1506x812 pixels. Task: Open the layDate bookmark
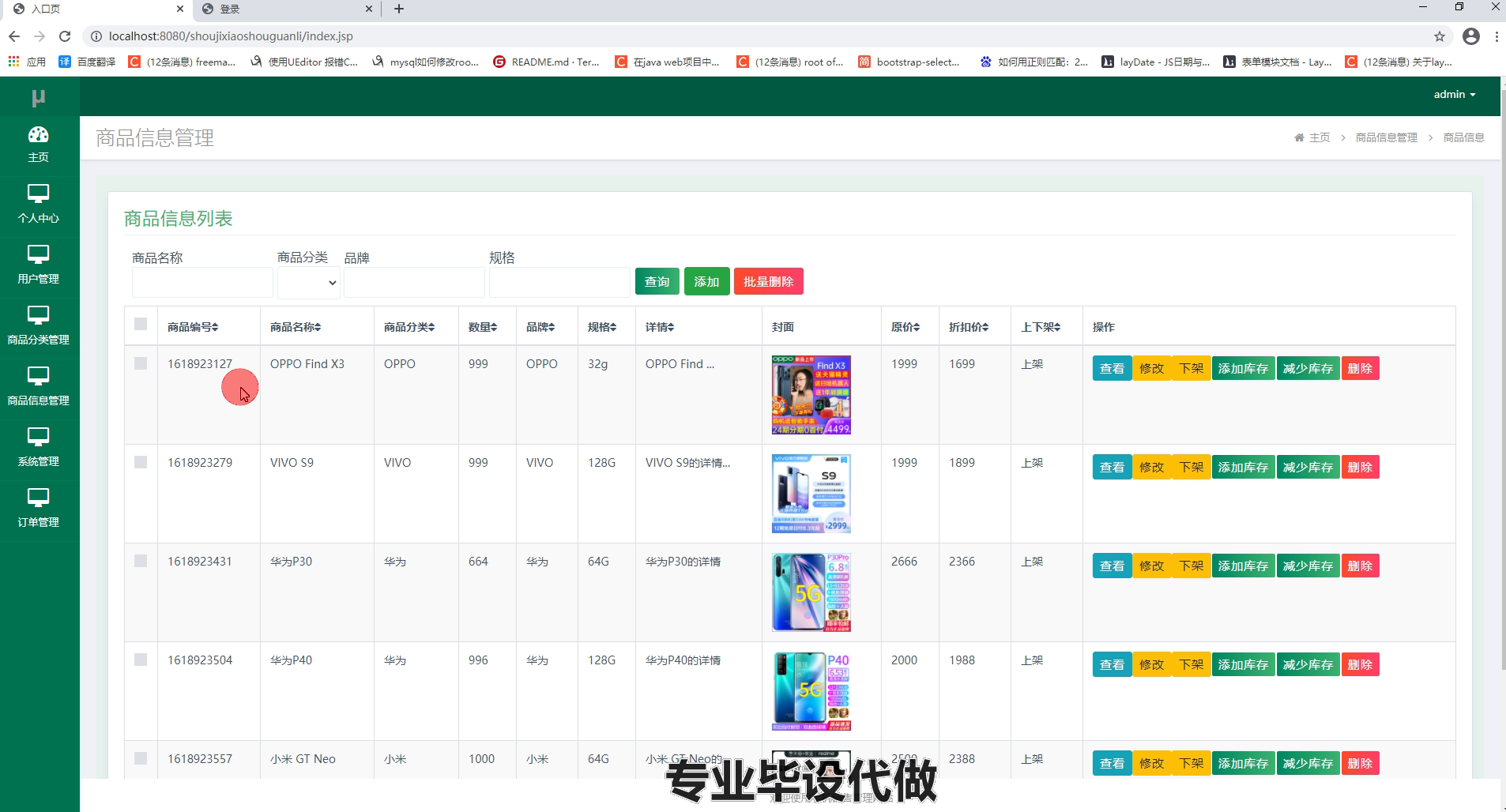coord(1155,62)
